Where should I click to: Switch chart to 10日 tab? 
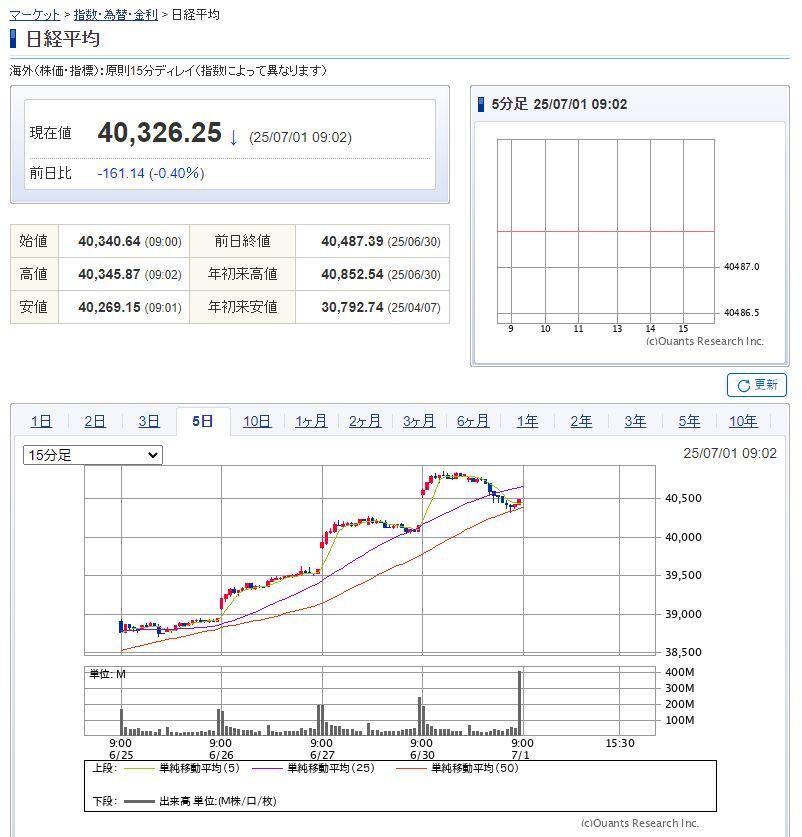[257, 421]
